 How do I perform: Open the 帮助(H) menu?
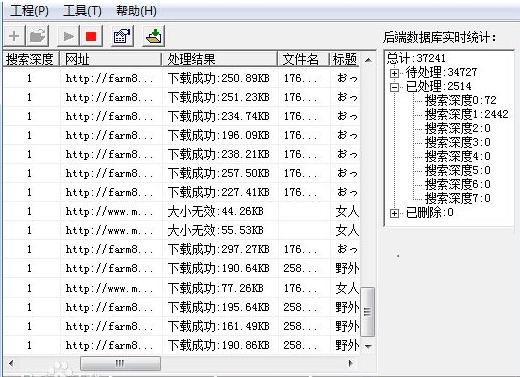pyautogui.click(x=136, y=11)
